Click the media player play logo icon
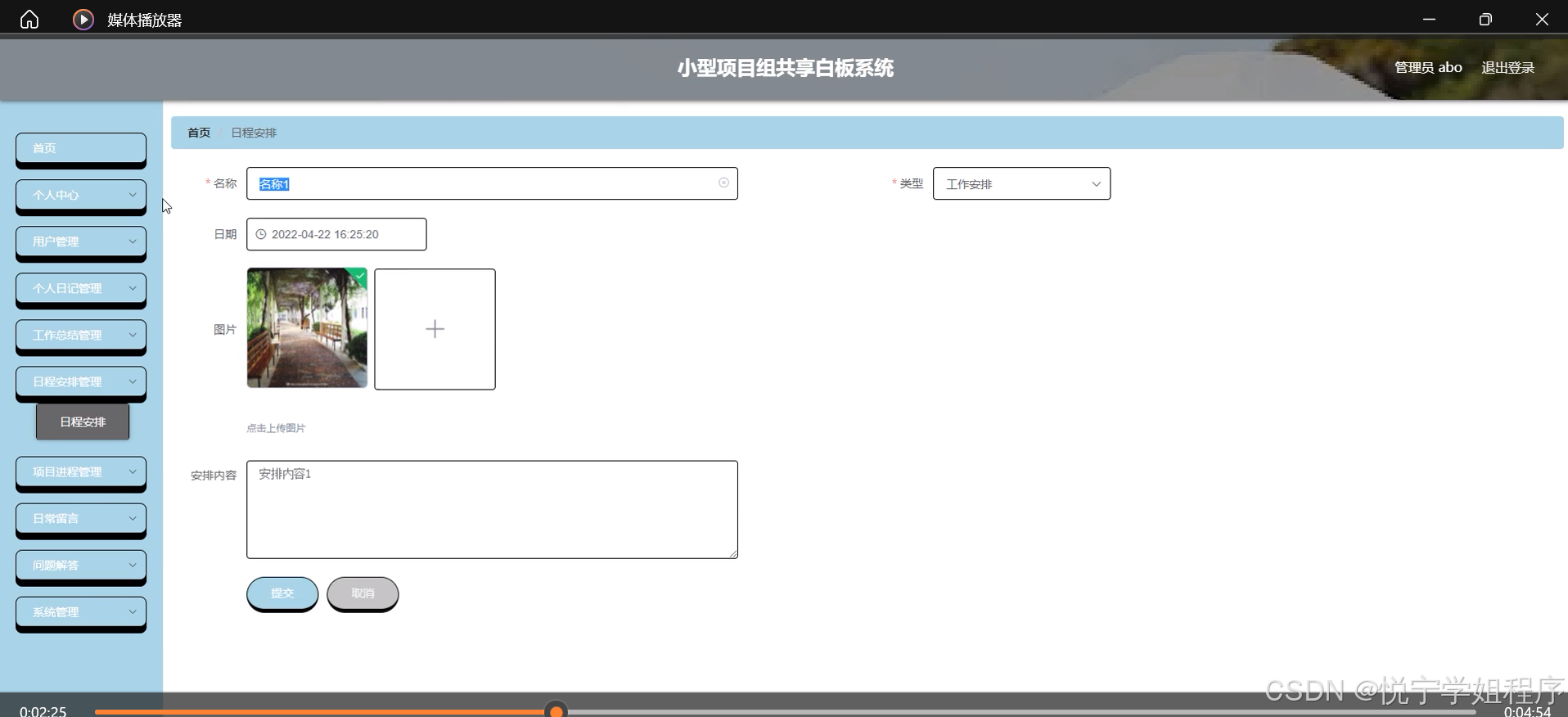1568x717 pixels. tap(83, 19)
